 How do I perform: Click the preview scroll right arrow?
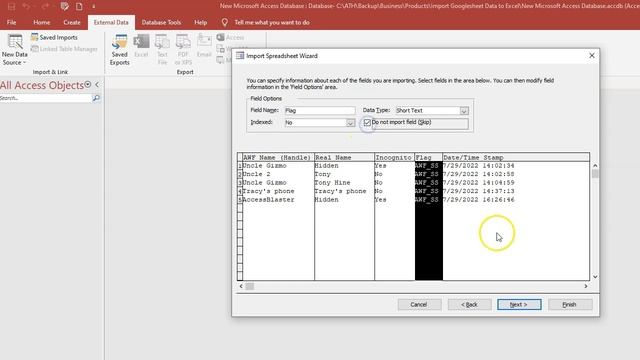point(586,286)
